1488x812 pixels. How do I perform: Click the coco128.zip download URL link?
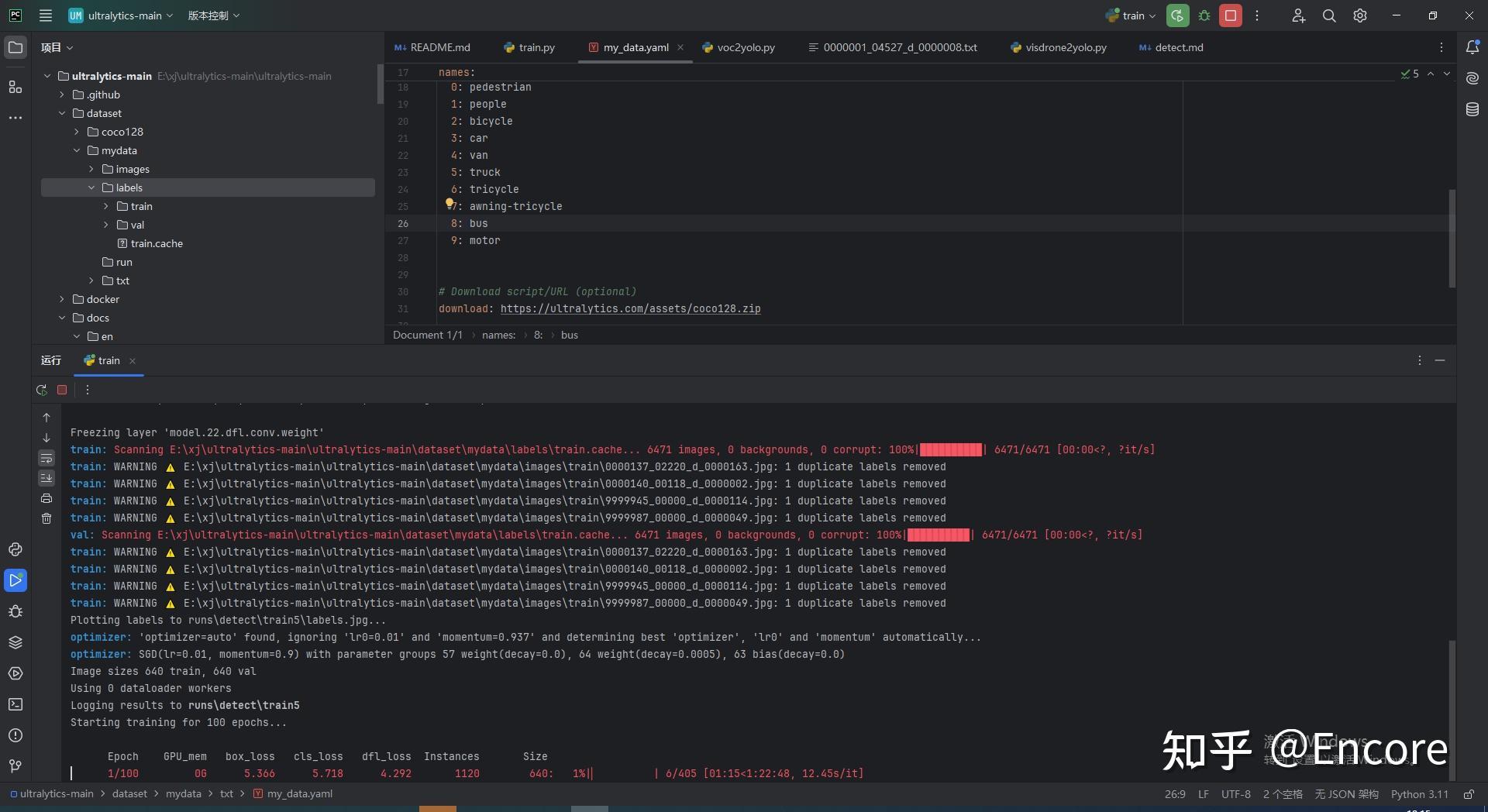pyautogui.click(x=630, y=308)
